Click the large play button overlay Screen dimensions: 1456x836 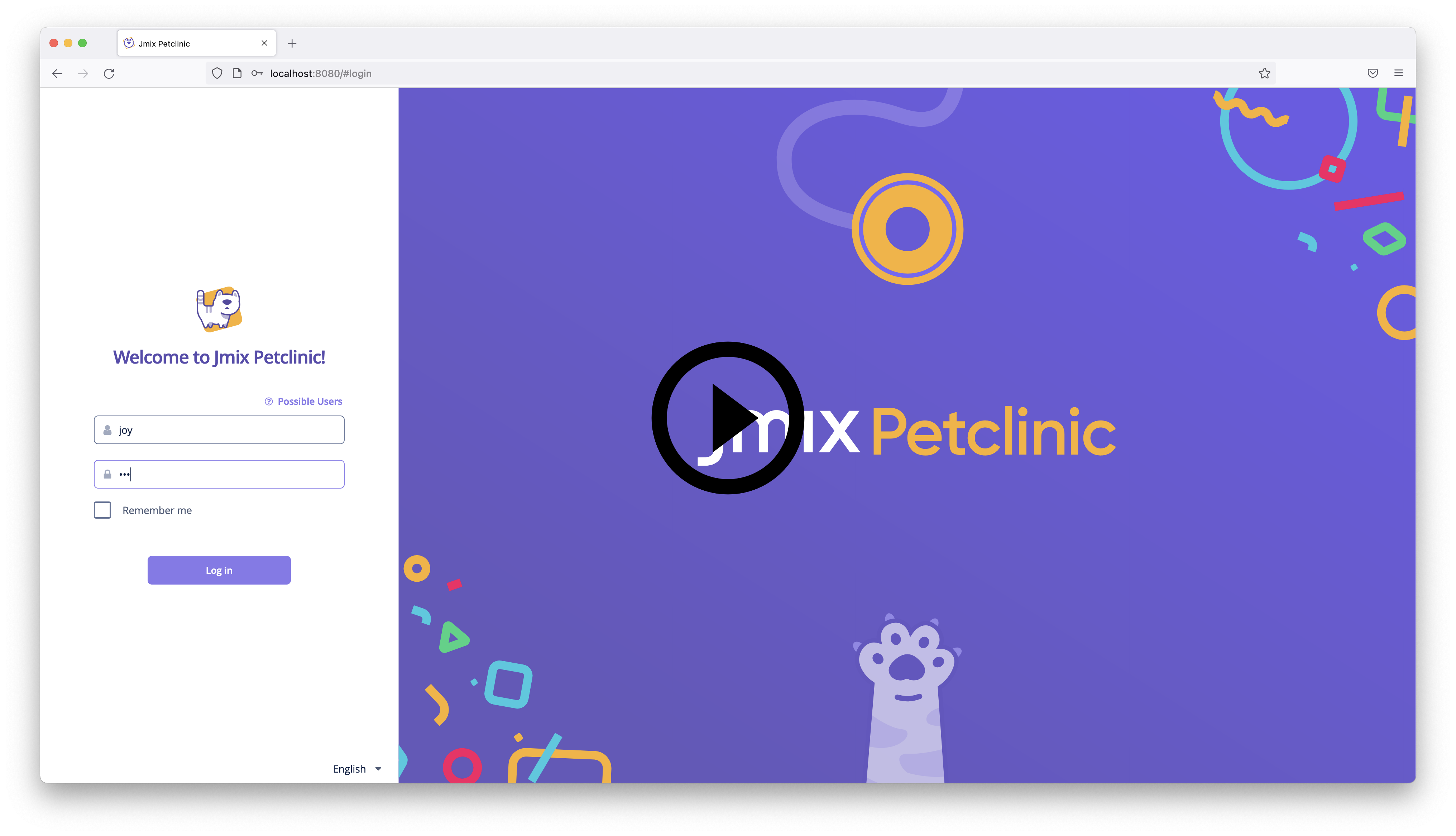tap(727, 418)
